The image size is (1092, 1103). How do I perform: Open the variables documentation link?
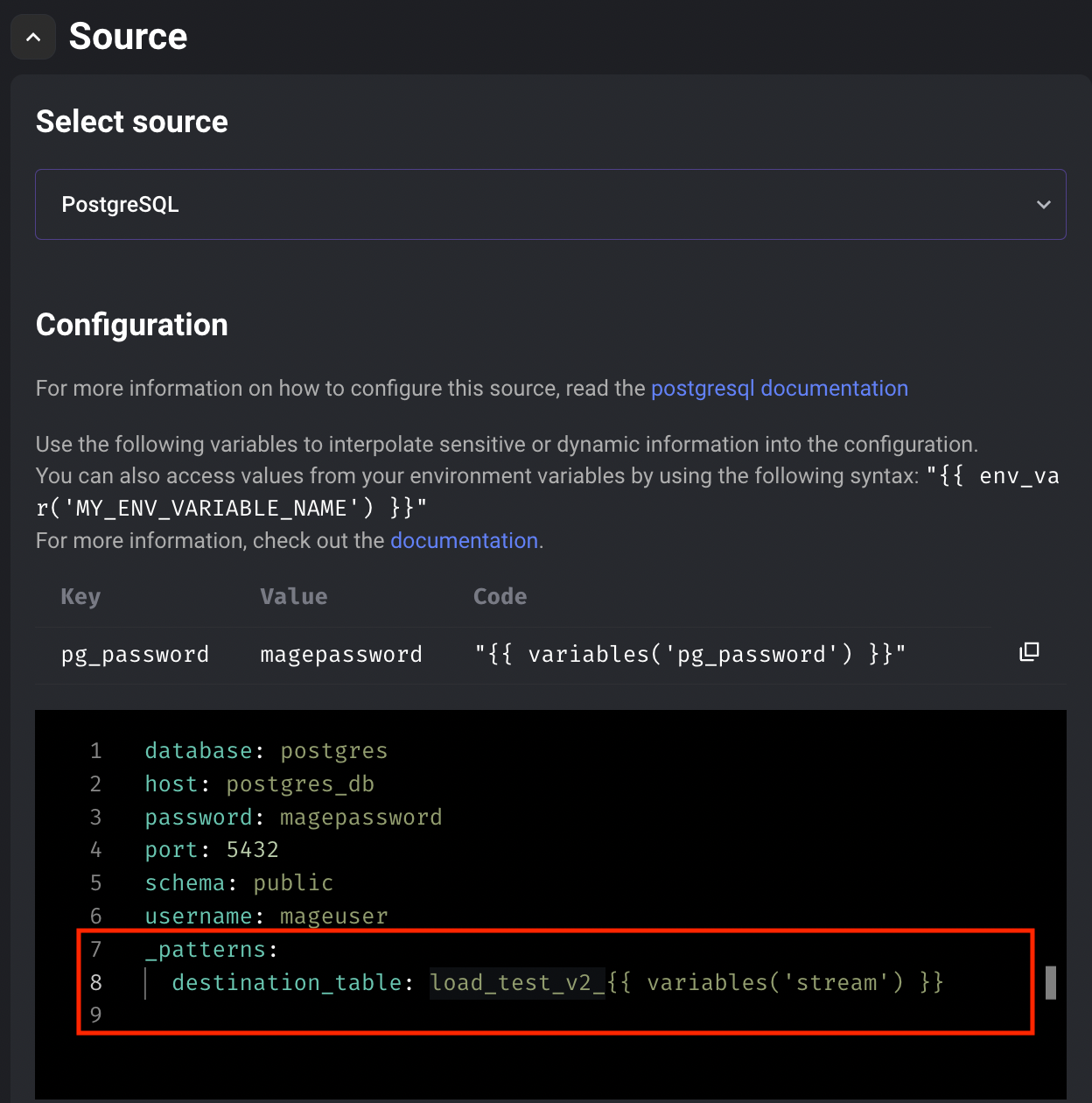[464, 541]
